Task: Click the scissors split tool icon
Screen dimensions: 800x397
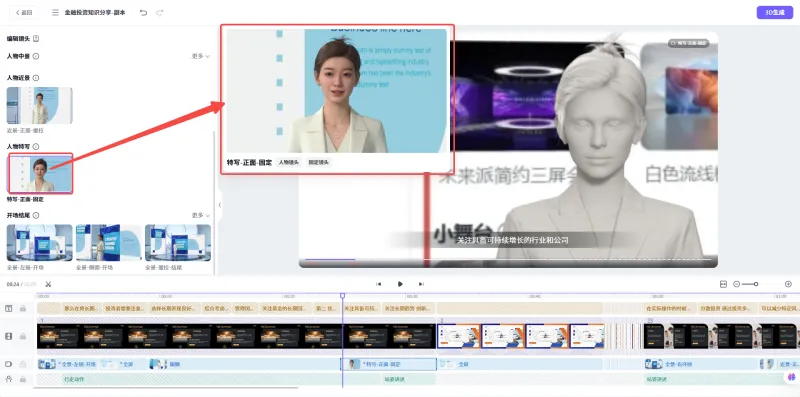Action: 48,284
